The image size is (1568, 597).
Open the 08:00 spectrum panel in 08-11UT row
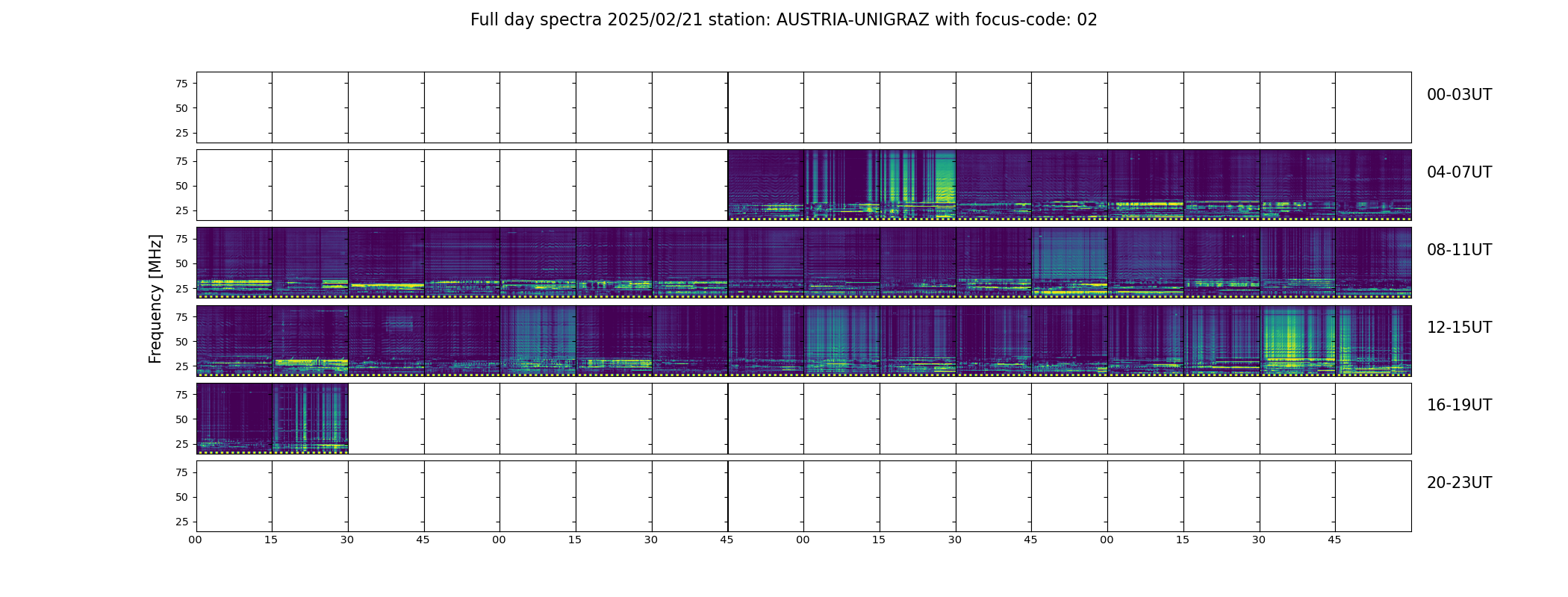tap(234, 263)
